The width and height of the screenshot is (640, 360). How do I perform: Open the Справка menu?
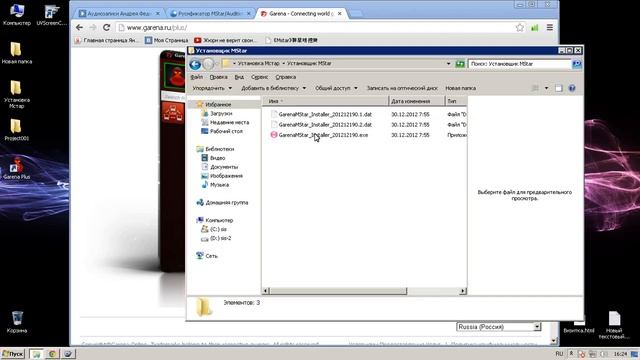[x=286, y=77]
